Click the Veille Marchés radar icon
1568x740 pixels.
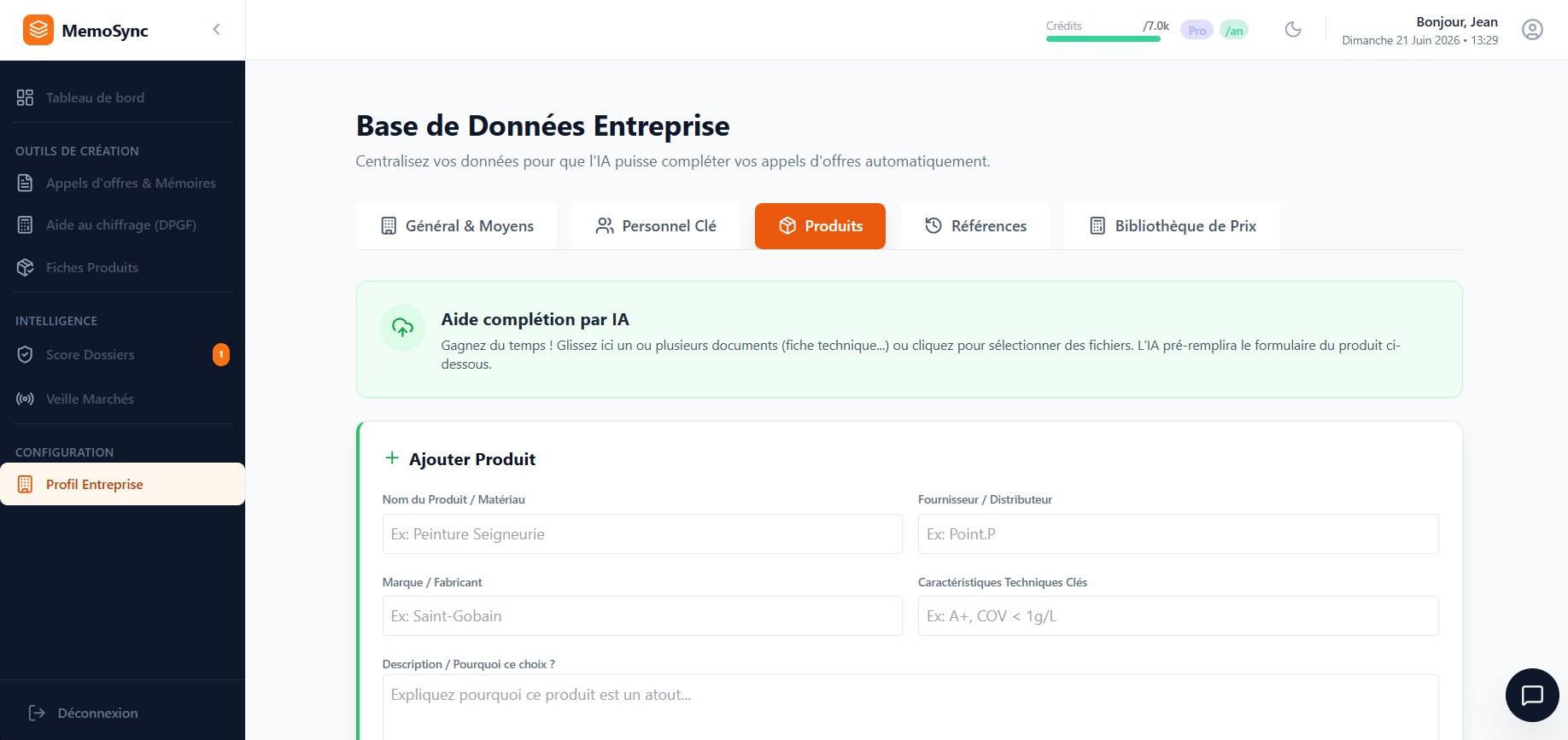tap(25, 399)
